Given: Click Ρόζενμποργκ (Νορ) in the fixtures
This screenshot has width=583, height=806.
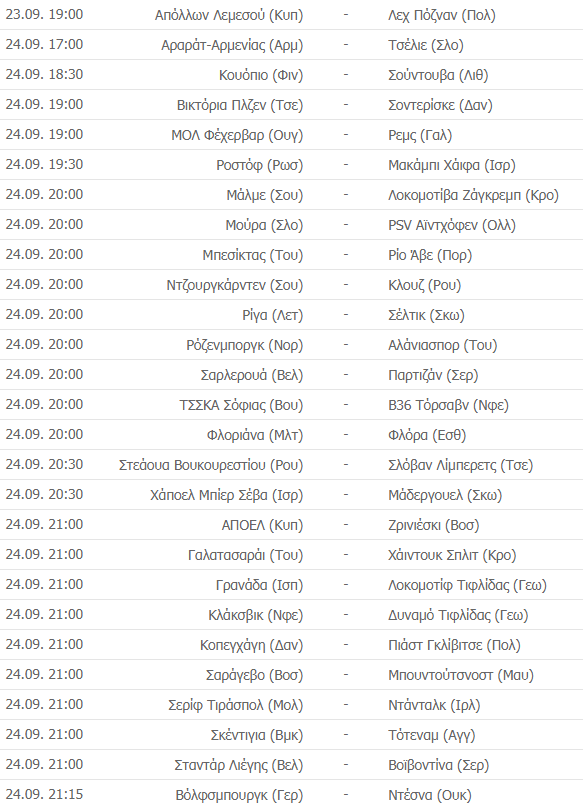Looking at the screenshot, I should [245, 345].
